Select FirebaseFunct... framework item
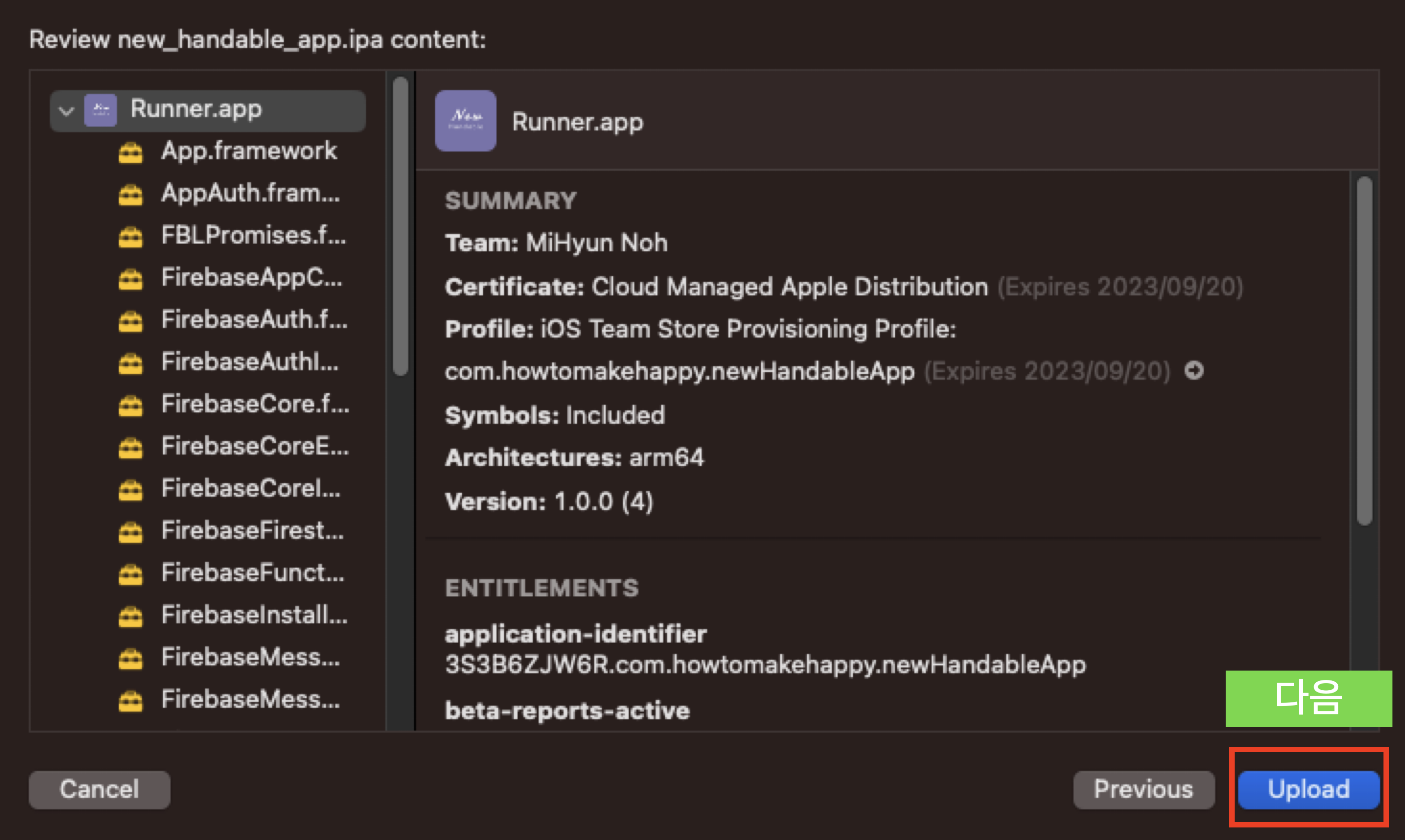 252,573
